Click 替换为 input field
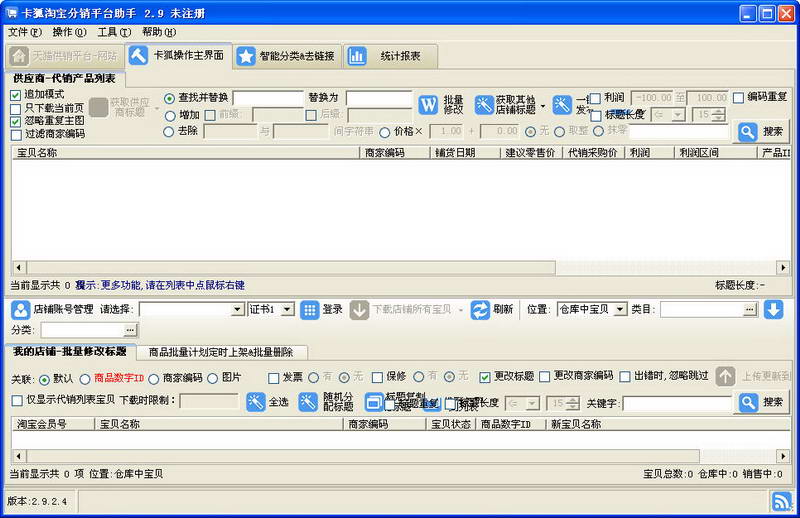The image size is (800, 518). 379,98
